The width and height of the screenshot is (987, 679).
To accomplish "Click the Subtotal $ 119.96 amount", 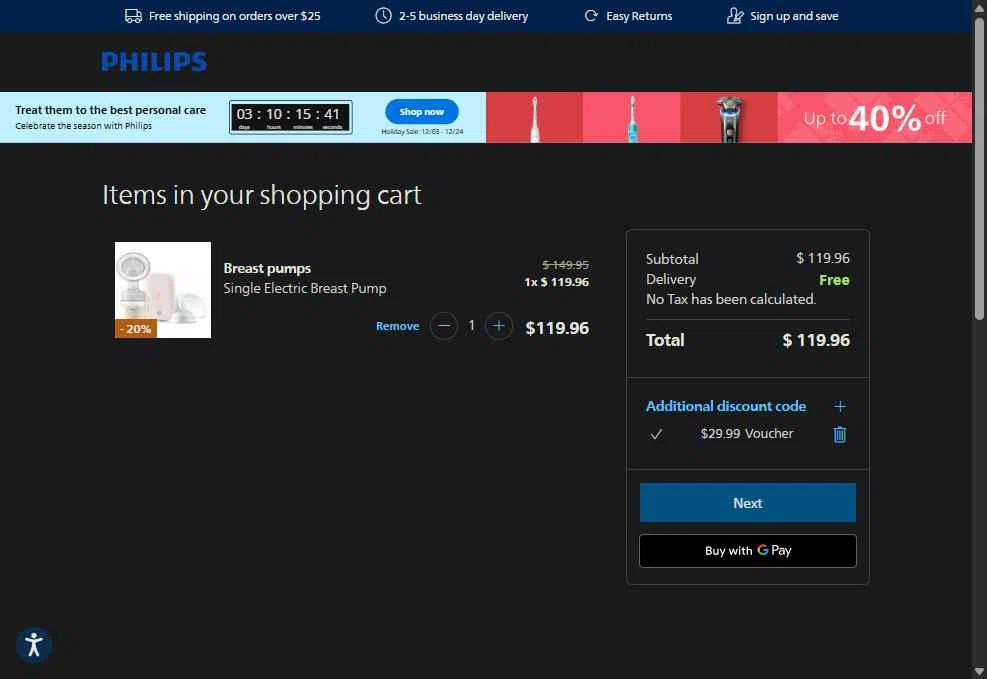I will (823, 258).
